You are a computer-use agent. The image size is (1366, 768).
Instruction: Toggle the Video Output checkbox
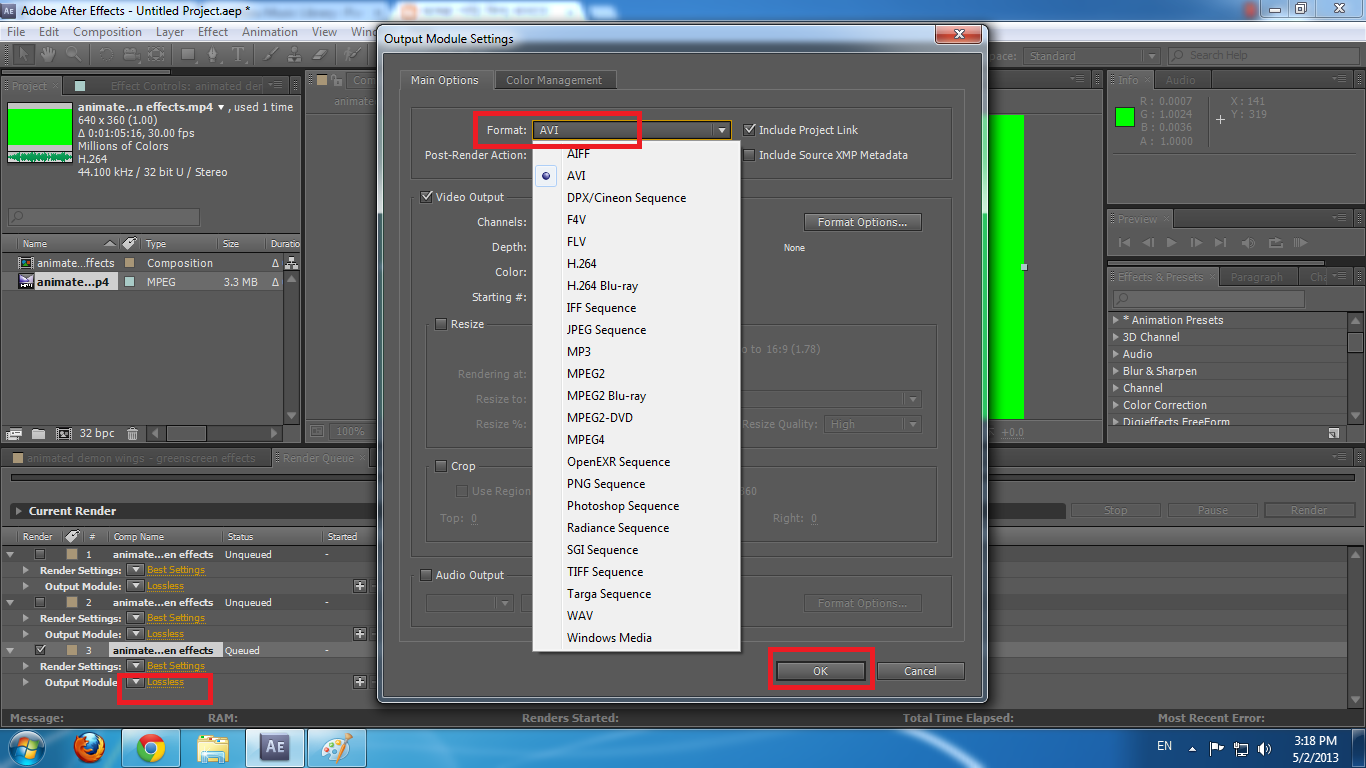(428, 197)
